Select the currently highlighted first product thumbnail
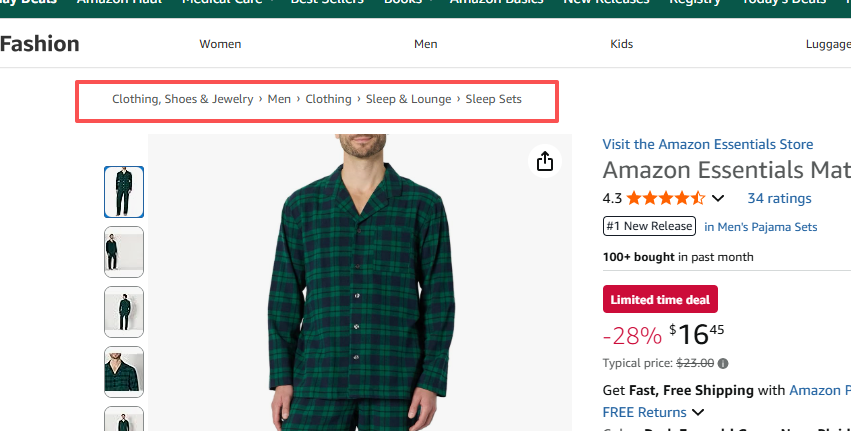Viewport: 851px width, 431px height. pyautogui.click(x=124, y=191)
